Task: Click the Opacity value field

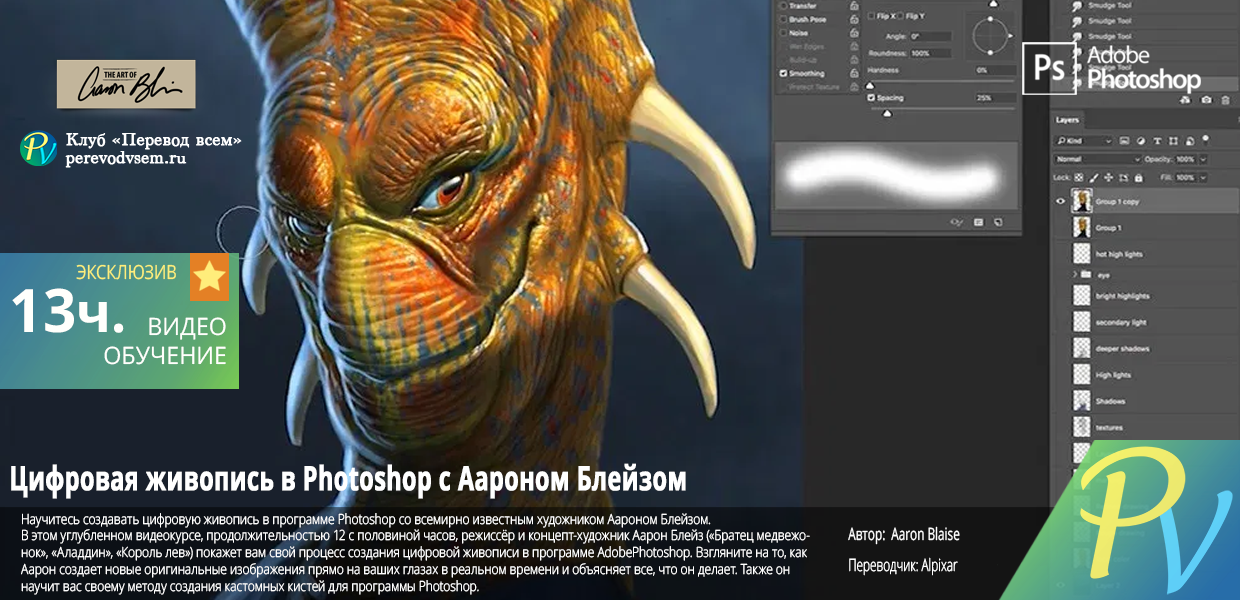Action: [x=1185, y=159]
